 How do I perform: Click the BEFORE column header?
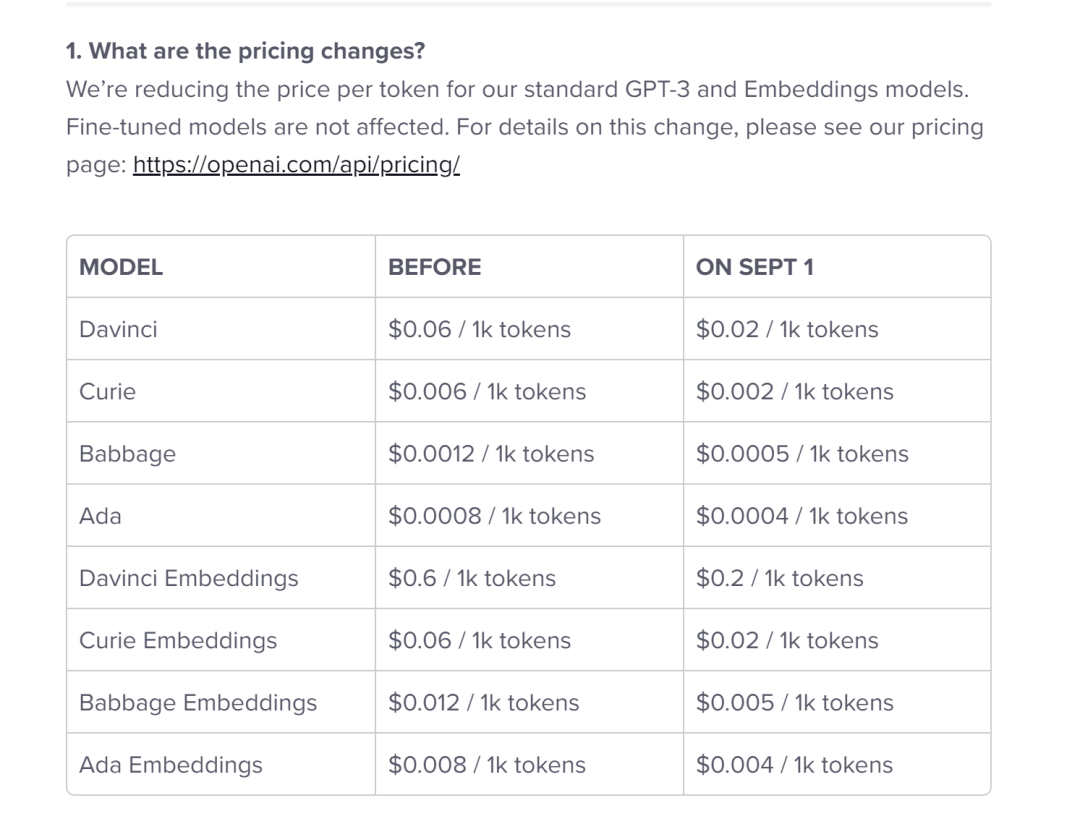434,267
